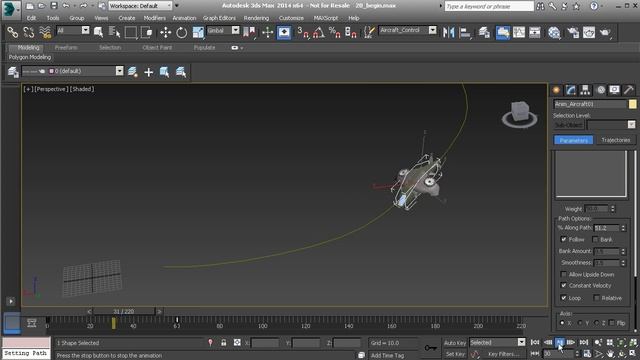Click the Trajectories button

point(615,140)
